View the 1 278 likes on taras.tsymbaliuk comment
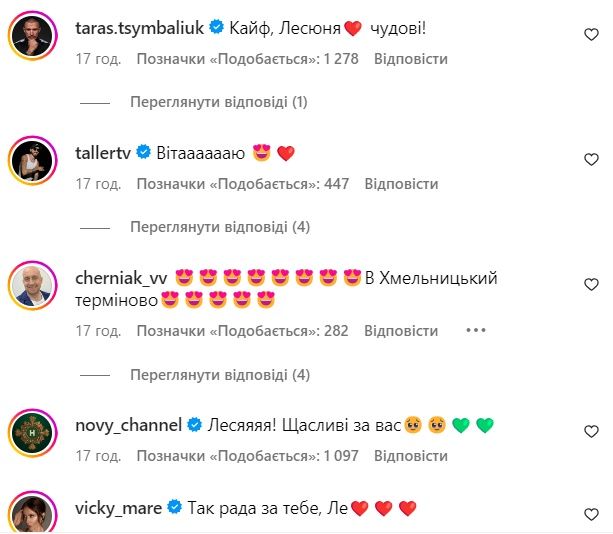 [x=246, y=59]
